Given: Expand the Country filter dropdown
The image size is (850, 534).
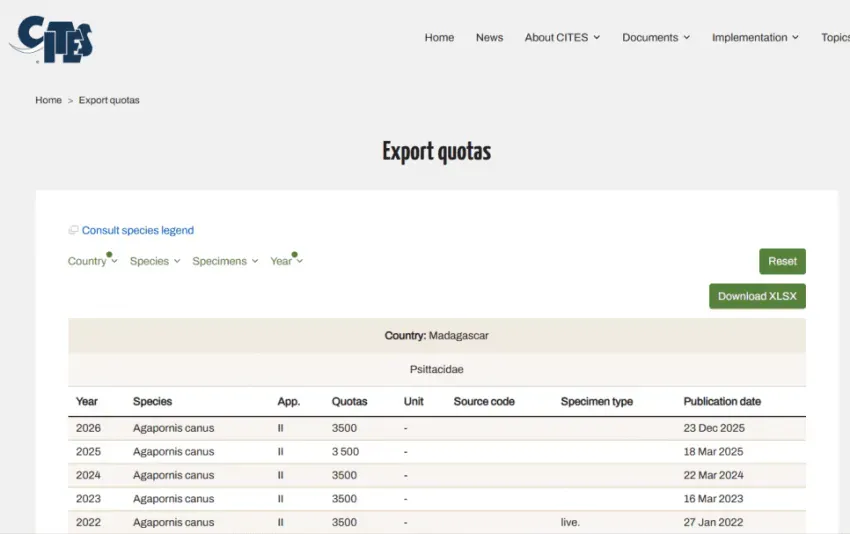Looking at the screenshot, I should [92, 261].
